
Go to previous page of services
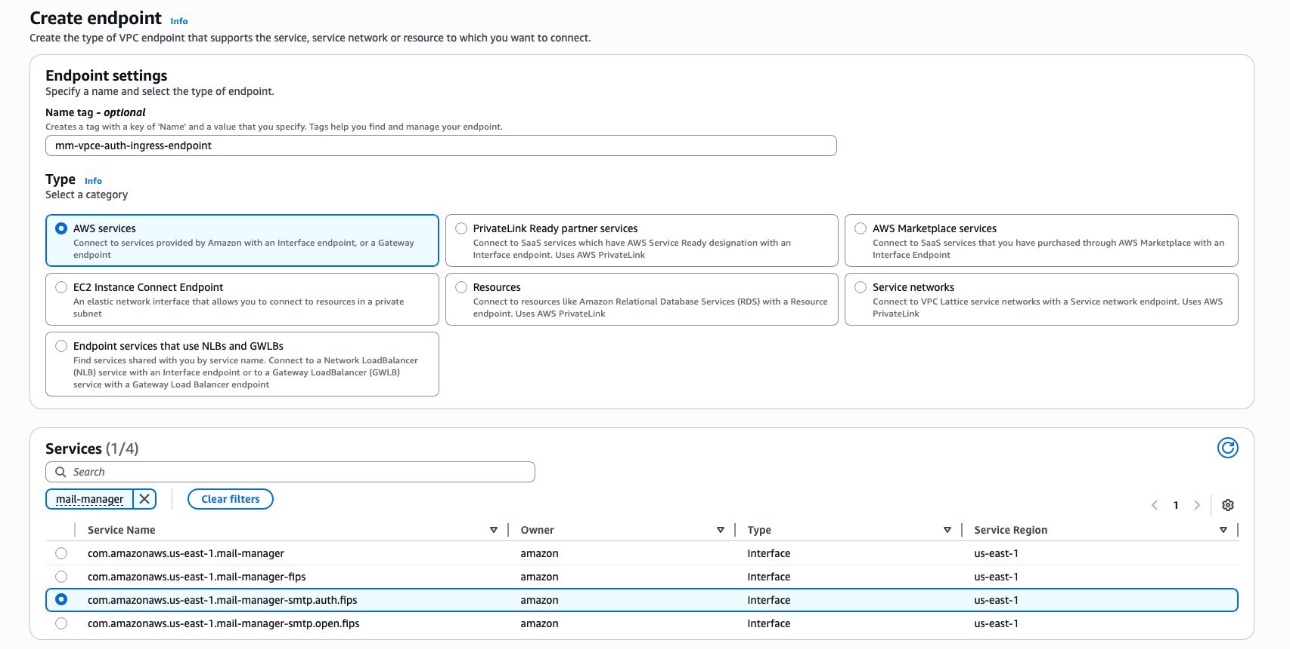(1154, 505)
